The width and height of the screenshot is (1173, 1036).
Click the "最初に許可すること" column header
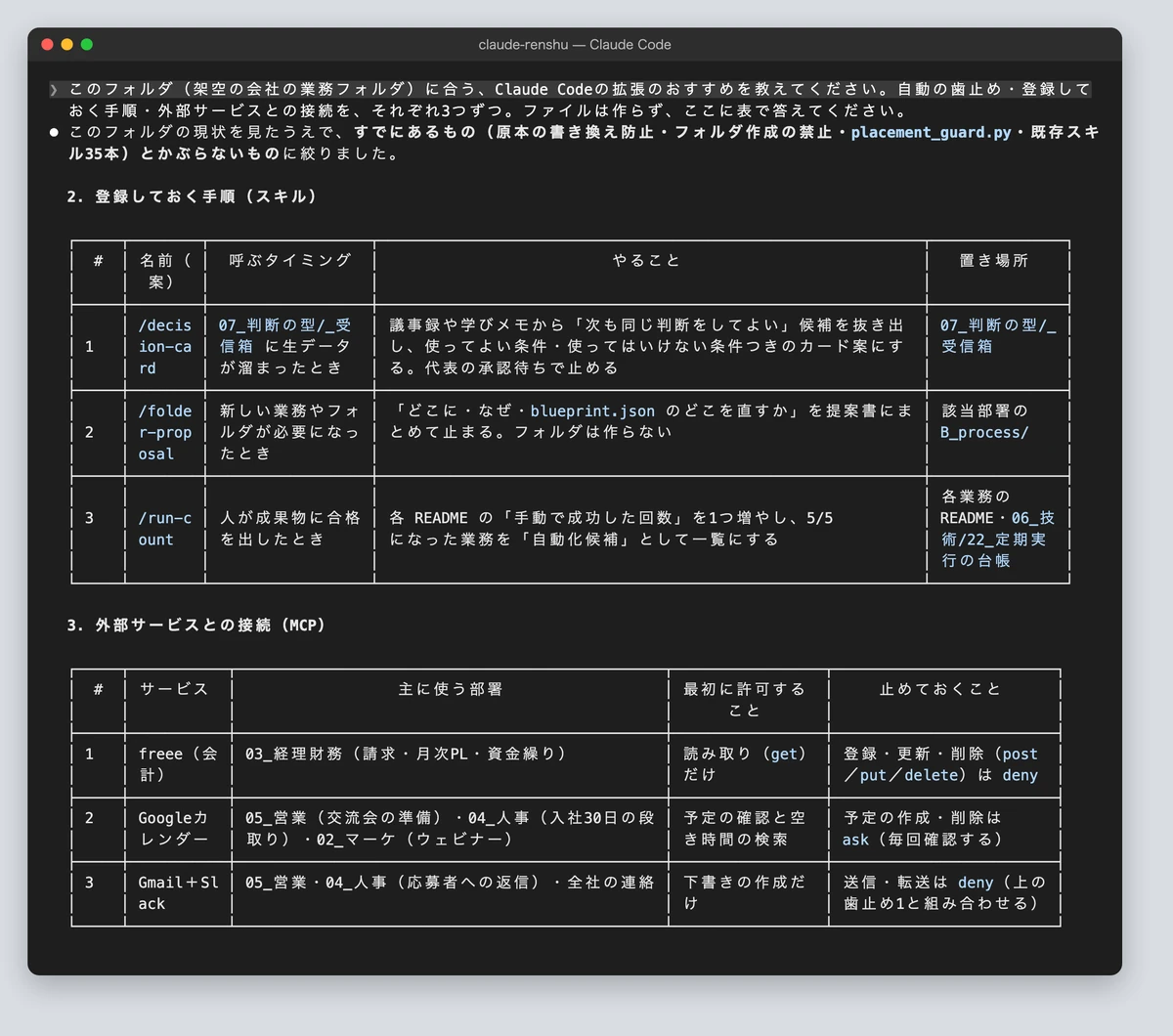click(745, 701)
